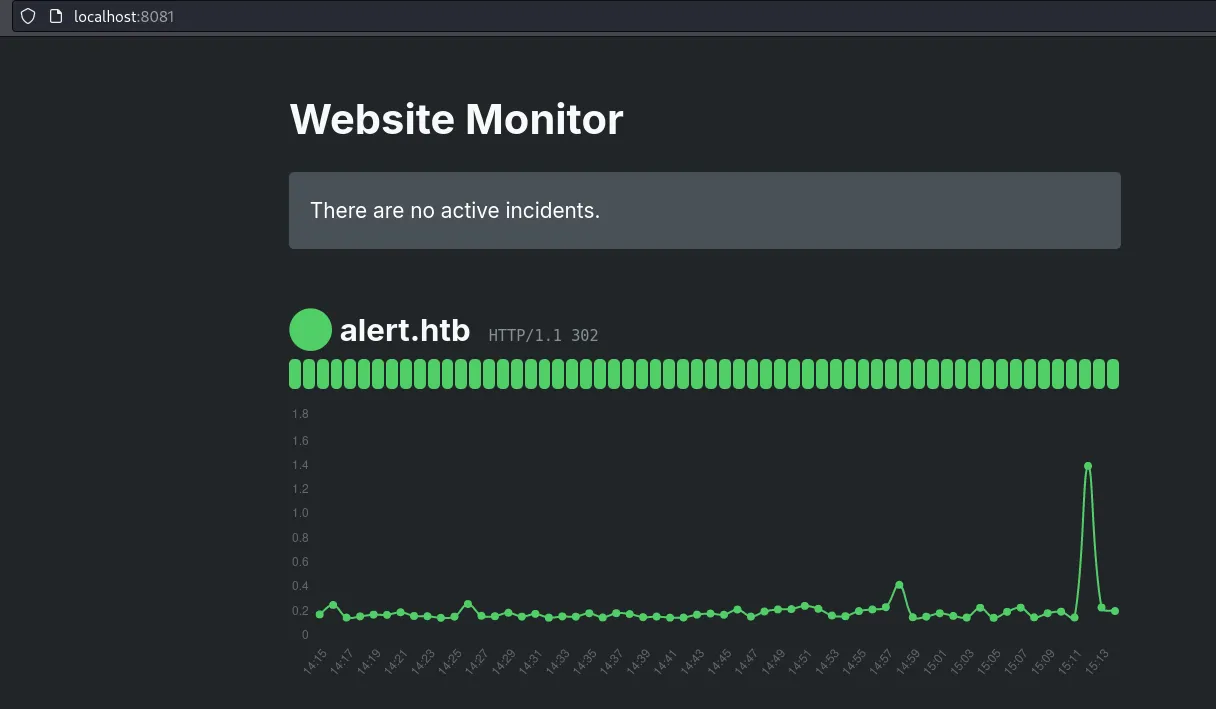Select the HTTP/1.1 302 status label
This screenshot has height=709, width=1216.
[x=543, y=336]
